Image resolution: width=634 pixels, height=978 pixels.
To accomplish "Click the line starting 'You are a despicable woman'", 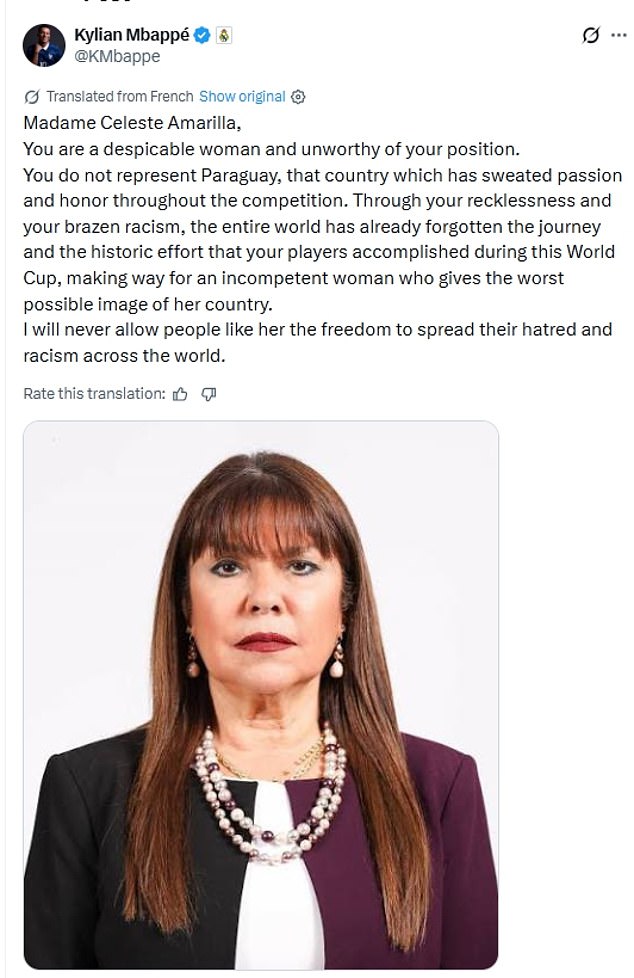I will click(x=271, y=149).
